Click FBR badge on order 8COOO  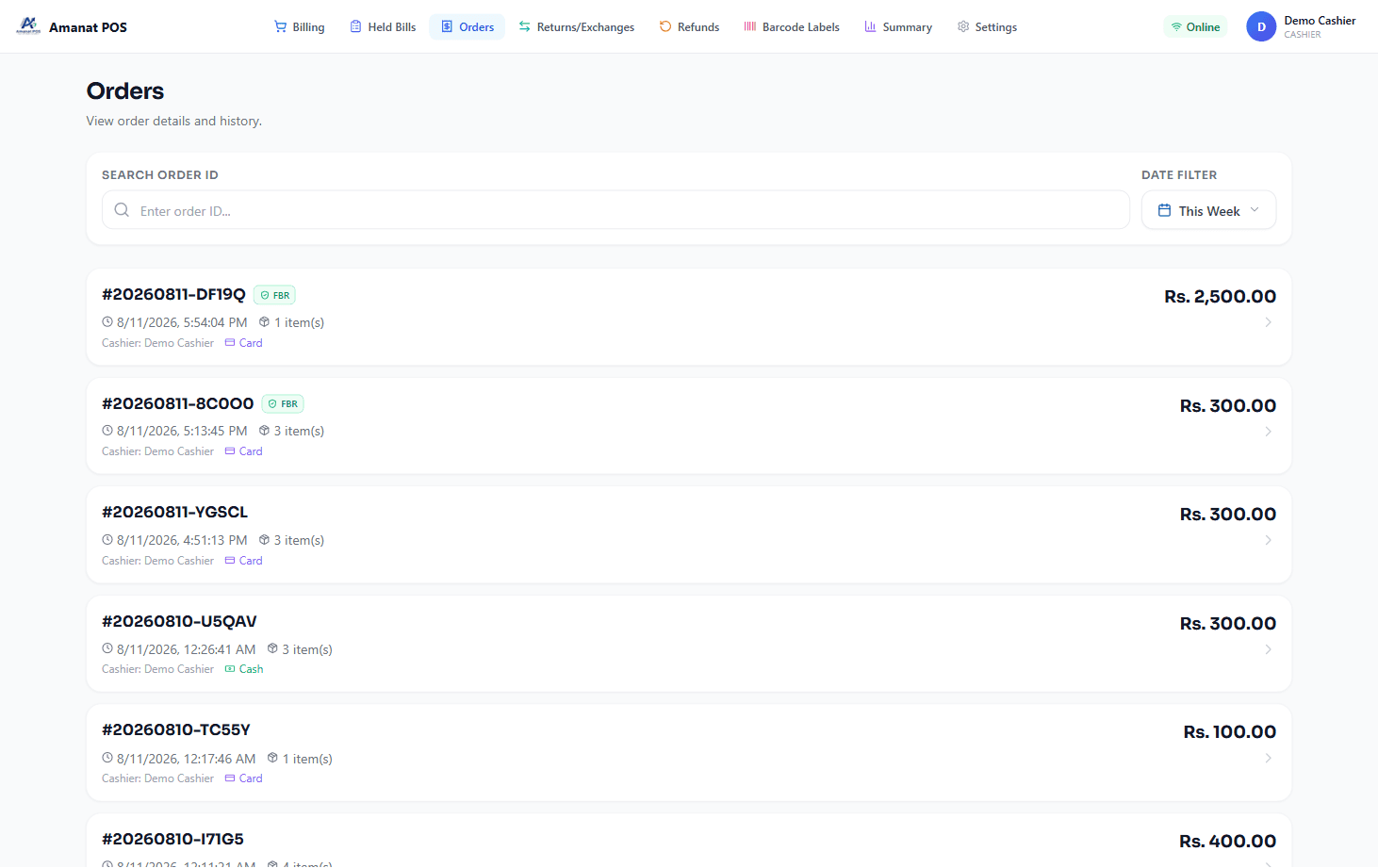(283, 403)
